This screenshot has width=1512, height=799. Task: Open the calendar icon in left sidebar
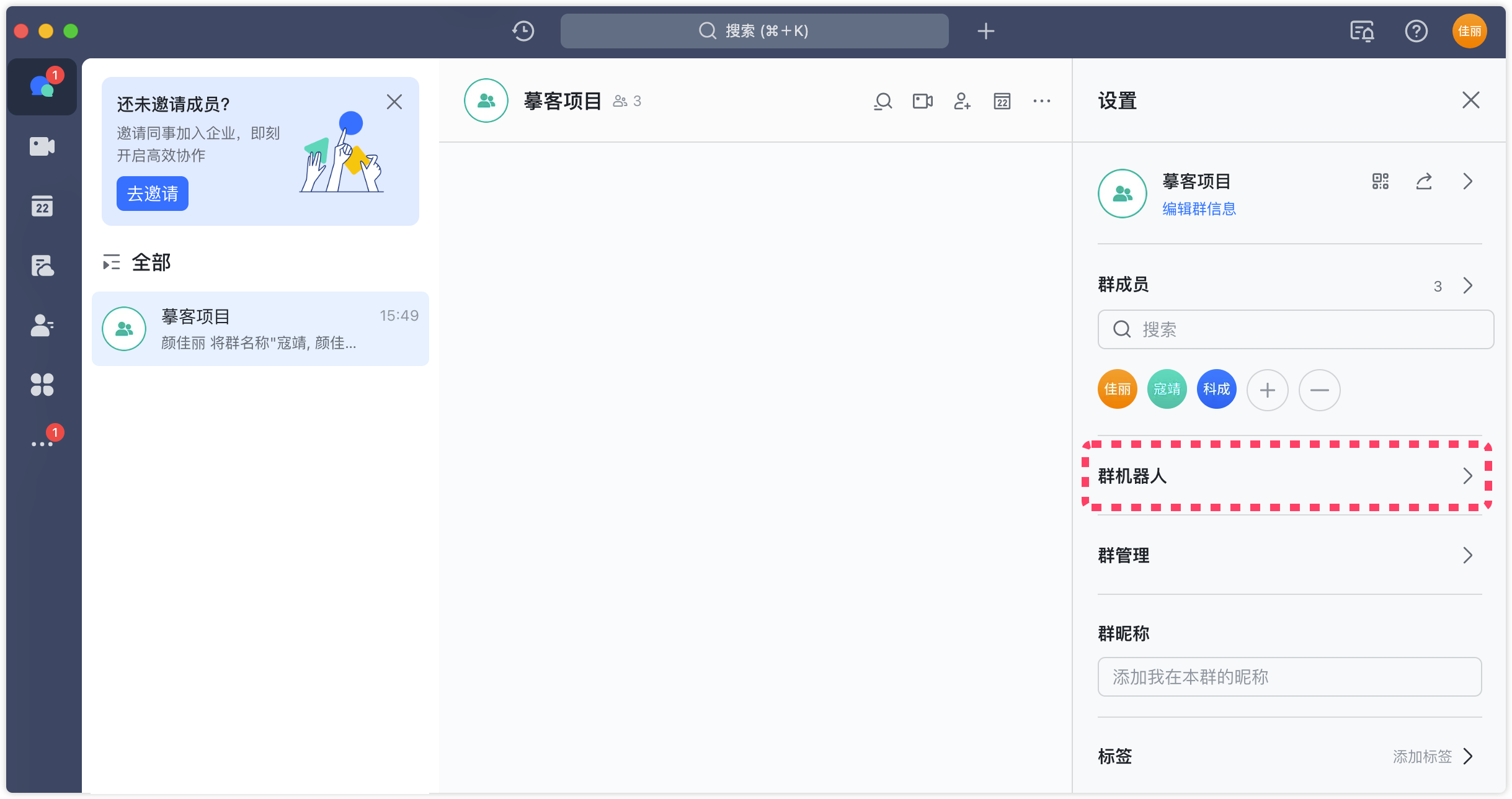tap(42, 206)
